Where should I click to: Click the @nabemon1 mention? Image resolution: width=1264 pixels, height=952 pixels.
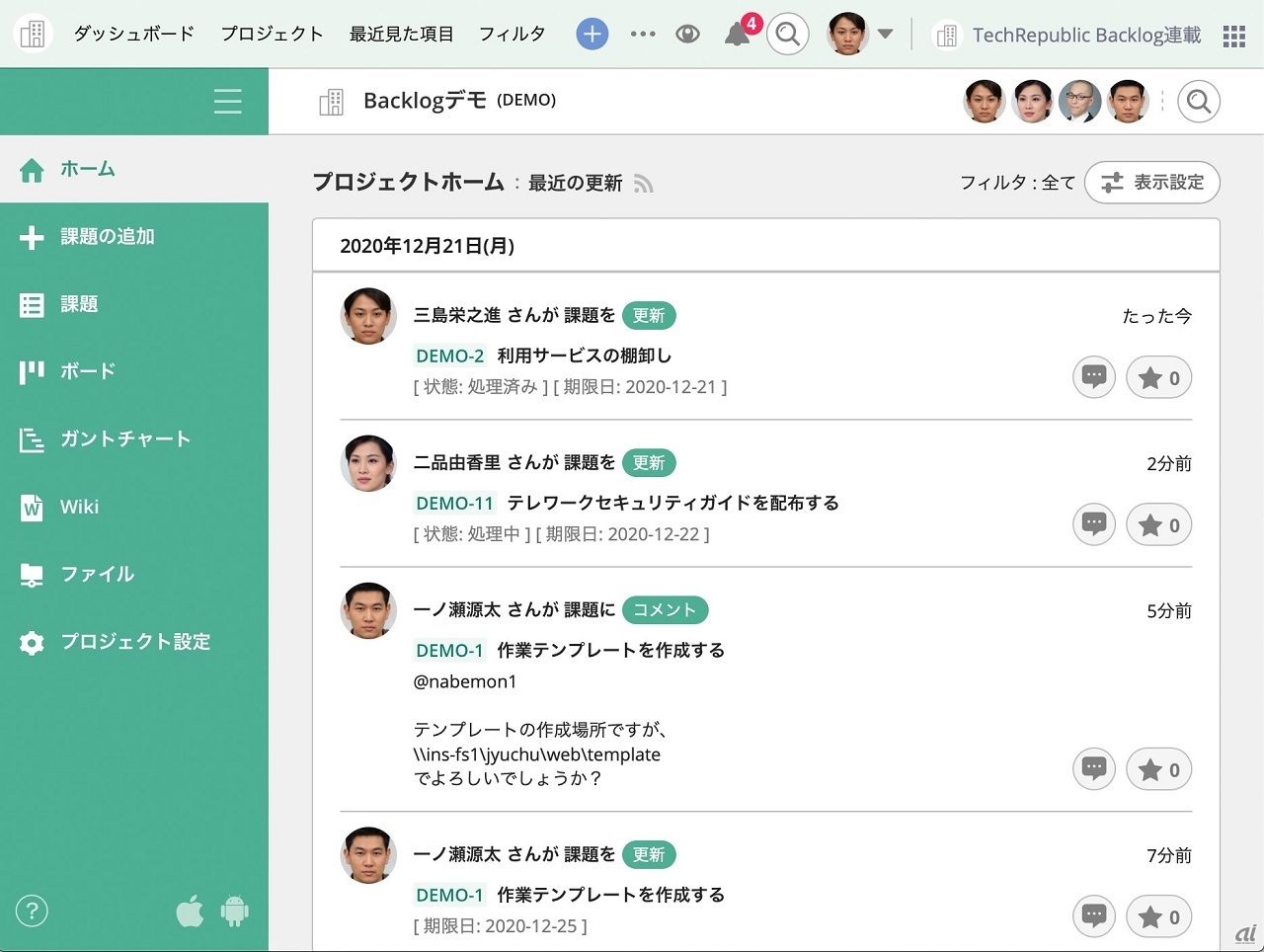point(465,681)
